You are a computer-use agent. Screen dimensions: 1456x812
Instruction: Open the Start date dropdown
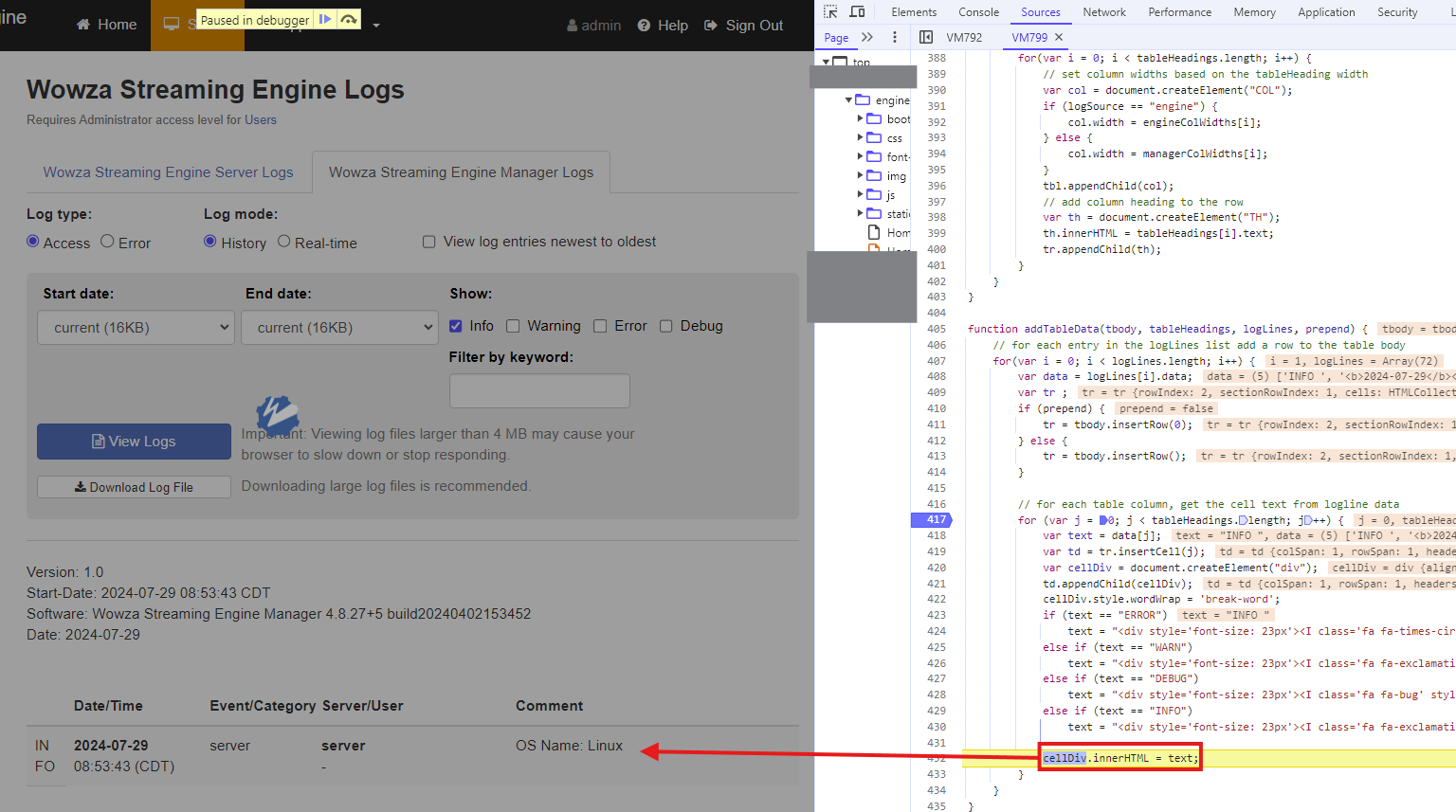[x=136, y=328]
